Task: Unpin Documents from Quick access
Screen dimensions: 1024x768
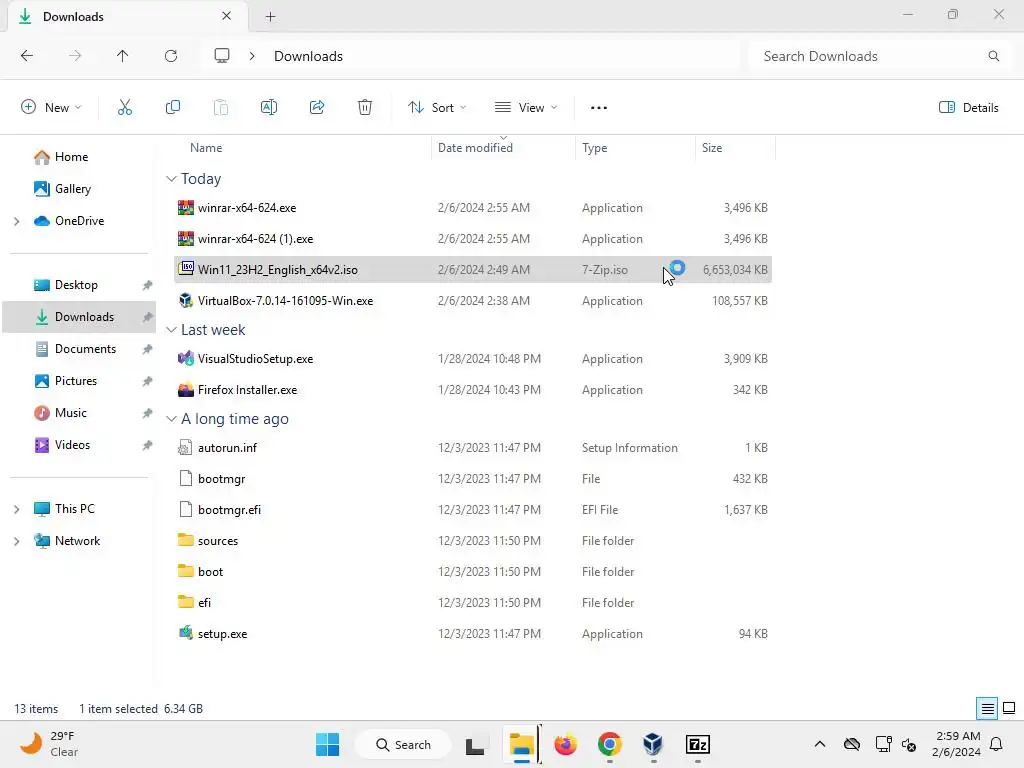Action: (148, 349)
